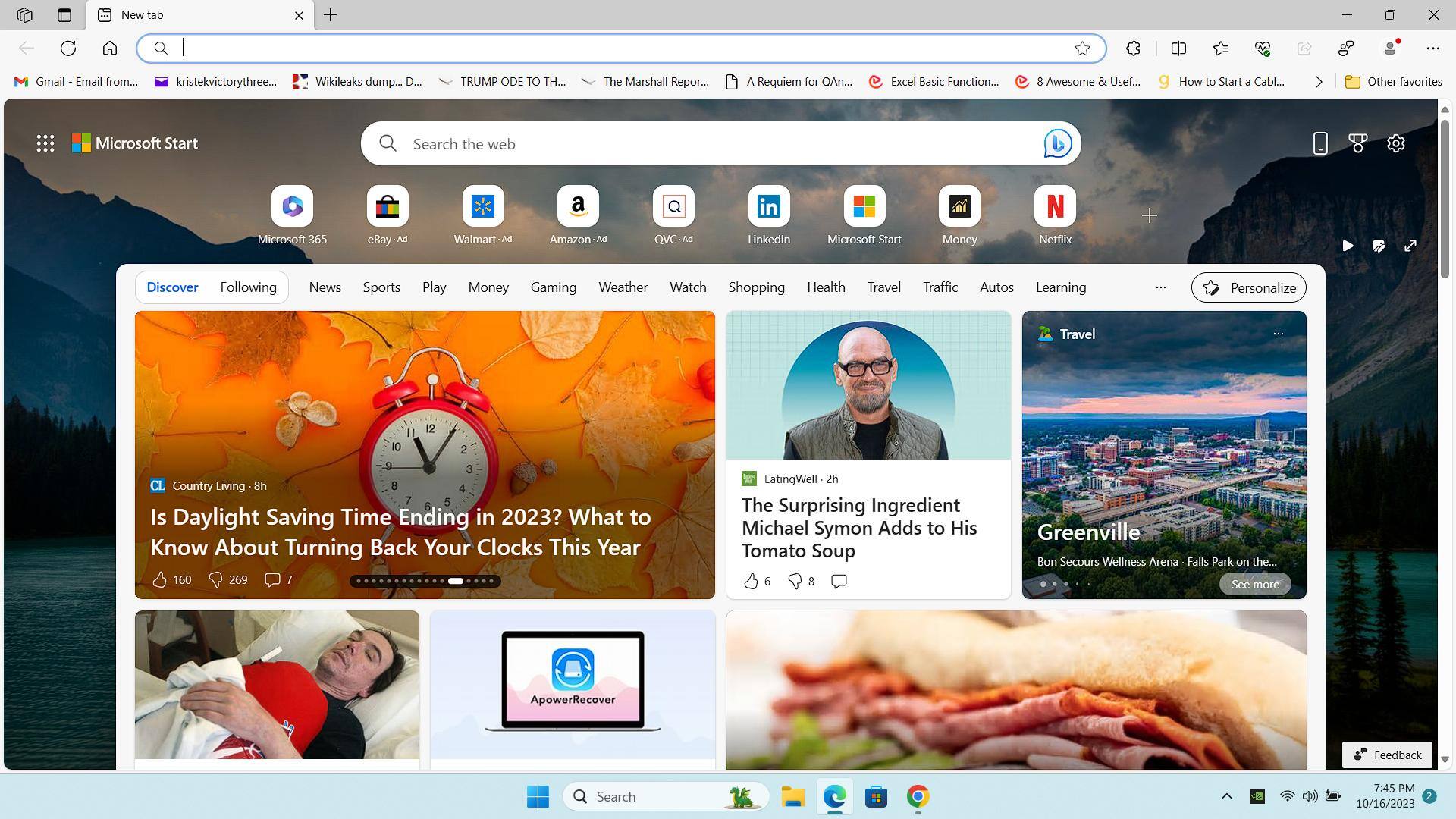Show hidden icons in system tray

1226,796
